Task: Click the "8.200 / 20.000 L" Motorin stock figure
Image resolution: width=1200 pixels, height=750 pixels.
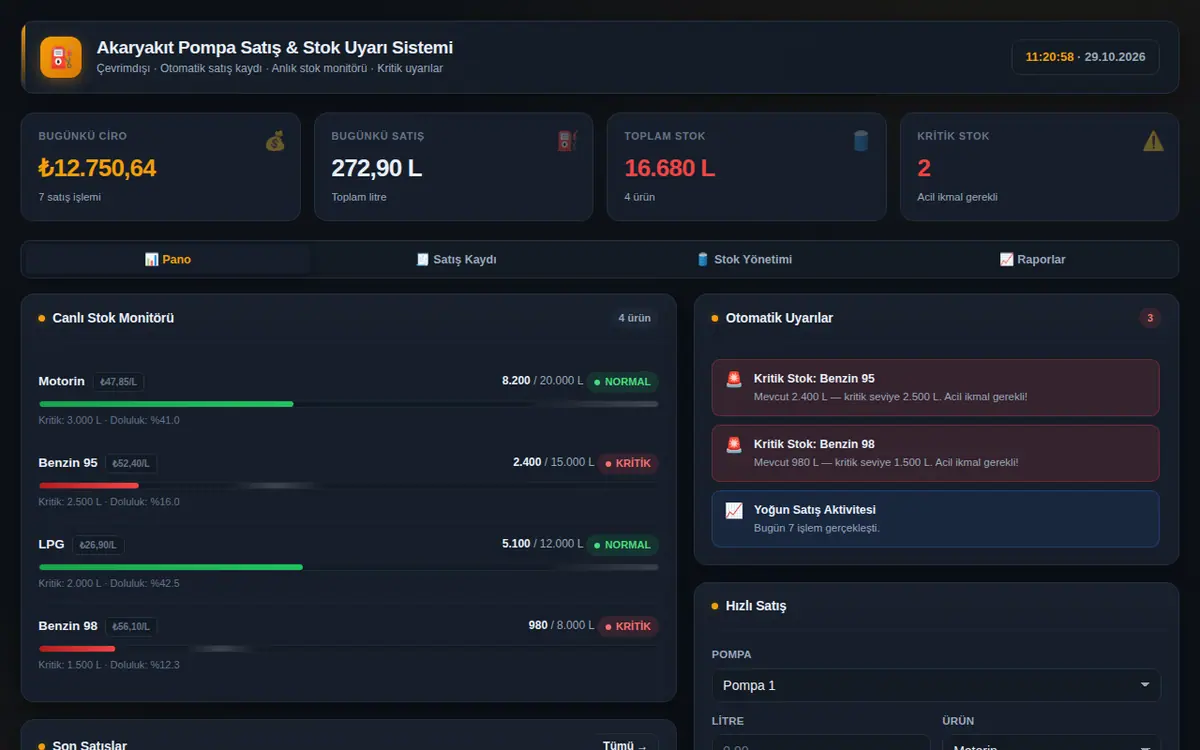Action: [542, 380]
